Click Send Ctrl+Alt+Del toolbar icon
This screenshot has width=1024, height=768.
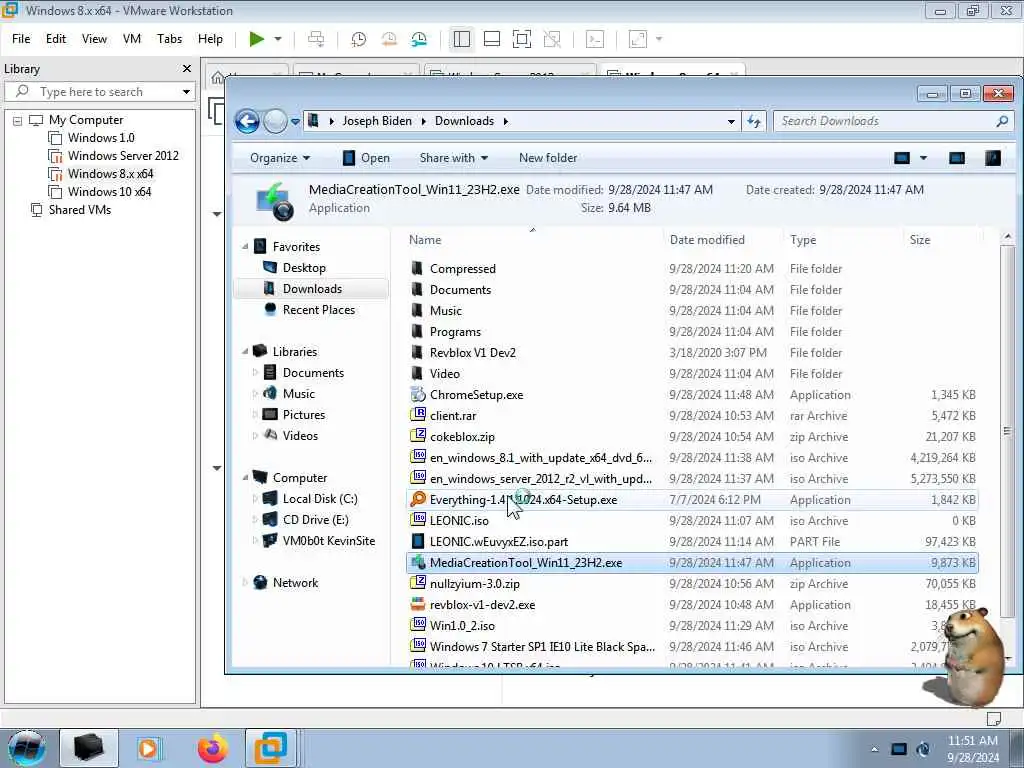click(x=316, y=39)
